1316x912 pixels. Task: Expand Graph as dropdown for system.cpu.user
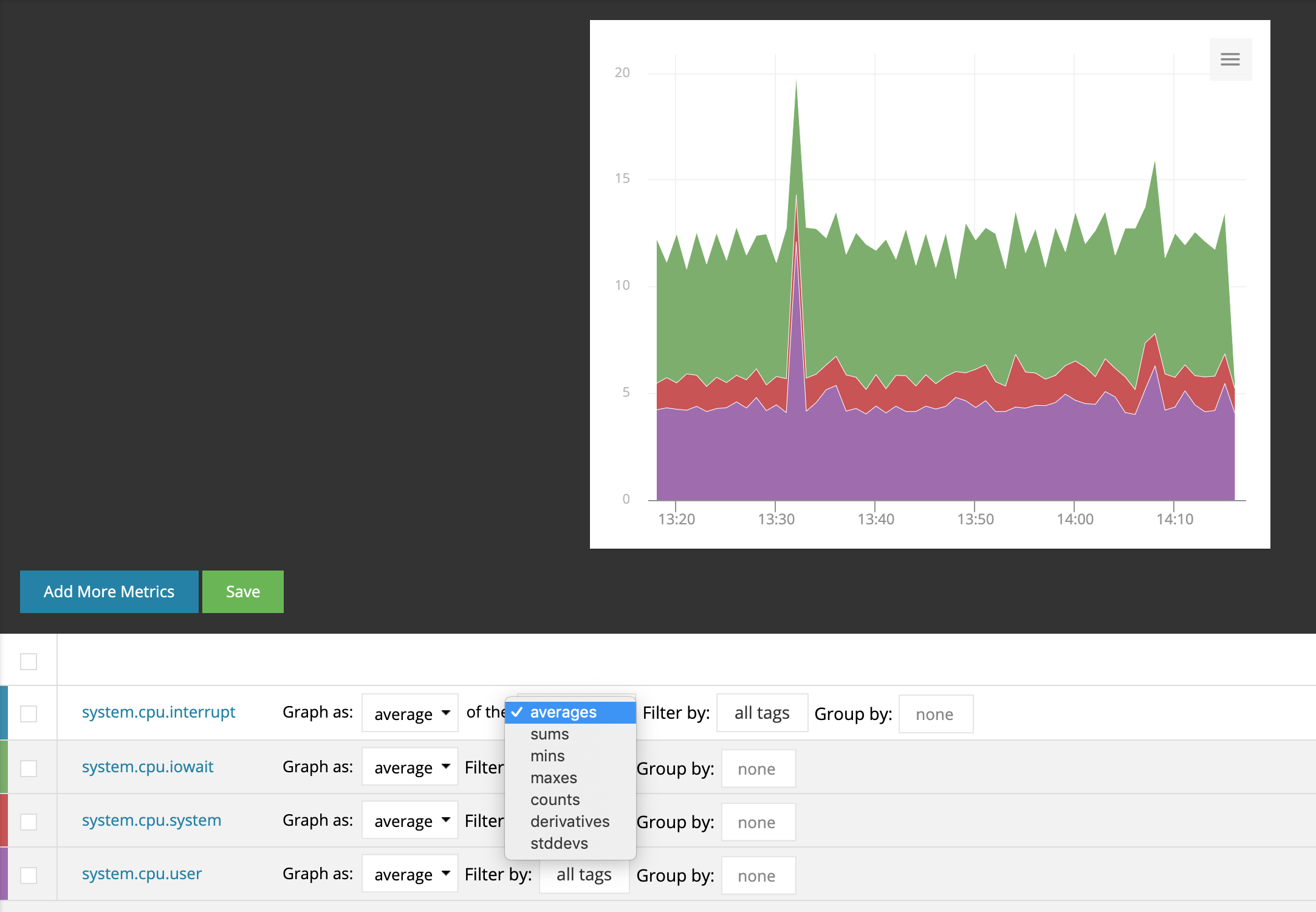pyautogui.click(x=410, y=874)
